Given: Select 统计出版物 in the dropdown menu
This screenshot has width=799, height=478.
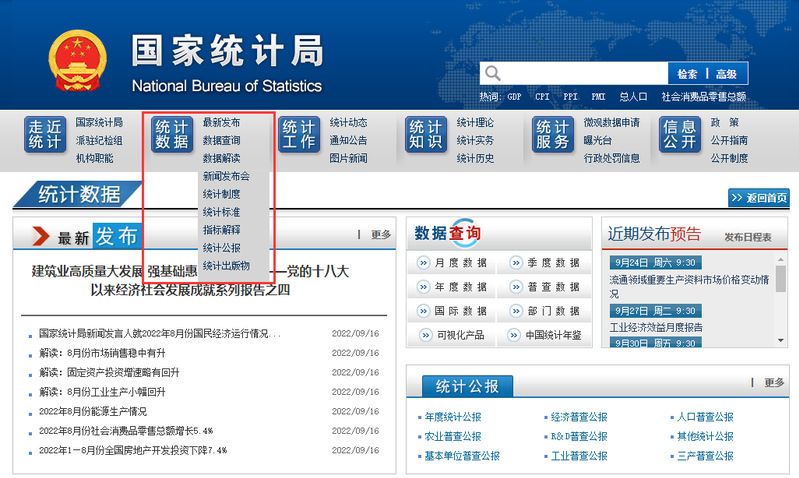Looking at the screenshot, I should click(225, 266).
